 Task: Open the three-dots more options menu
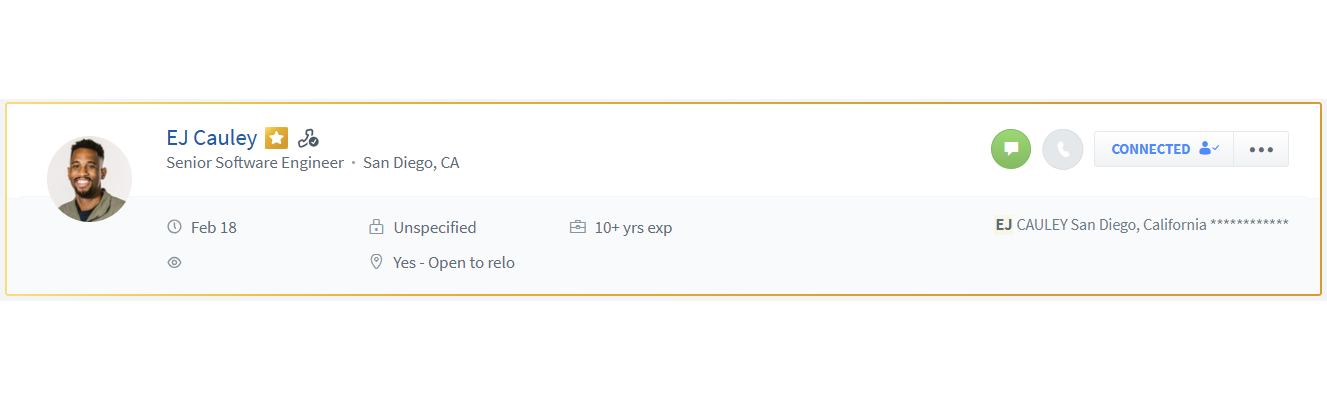[1261, 149]
